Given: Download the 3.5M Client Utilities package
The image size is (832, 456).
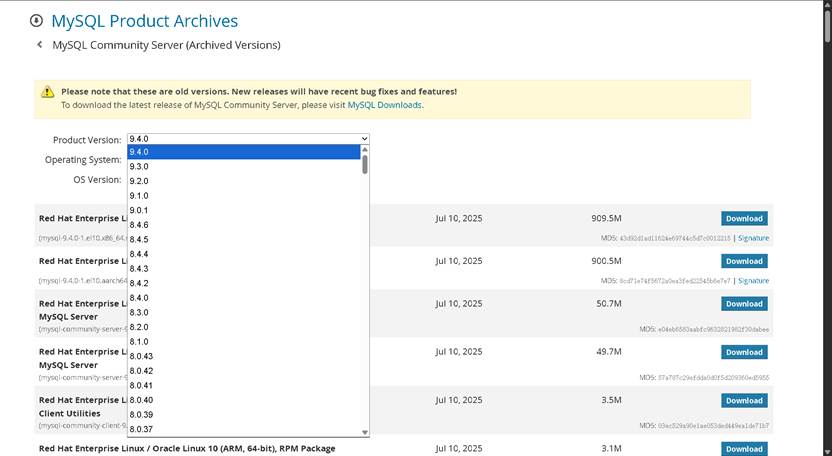Looking at the screenshot, I should click(744, 400).
